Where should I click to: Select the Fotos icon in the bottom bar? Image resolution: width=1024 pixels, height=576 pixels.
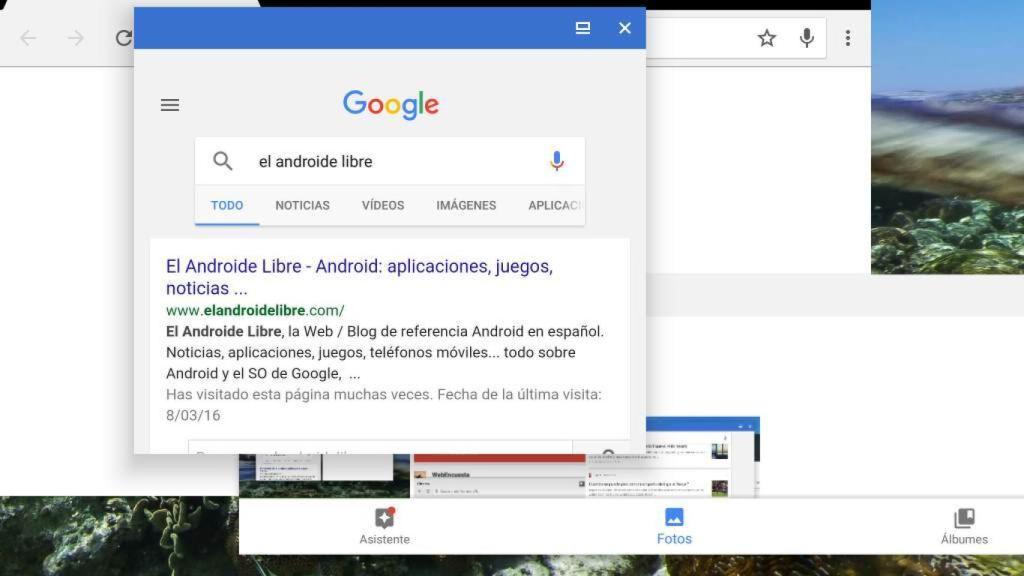point(674,517)
